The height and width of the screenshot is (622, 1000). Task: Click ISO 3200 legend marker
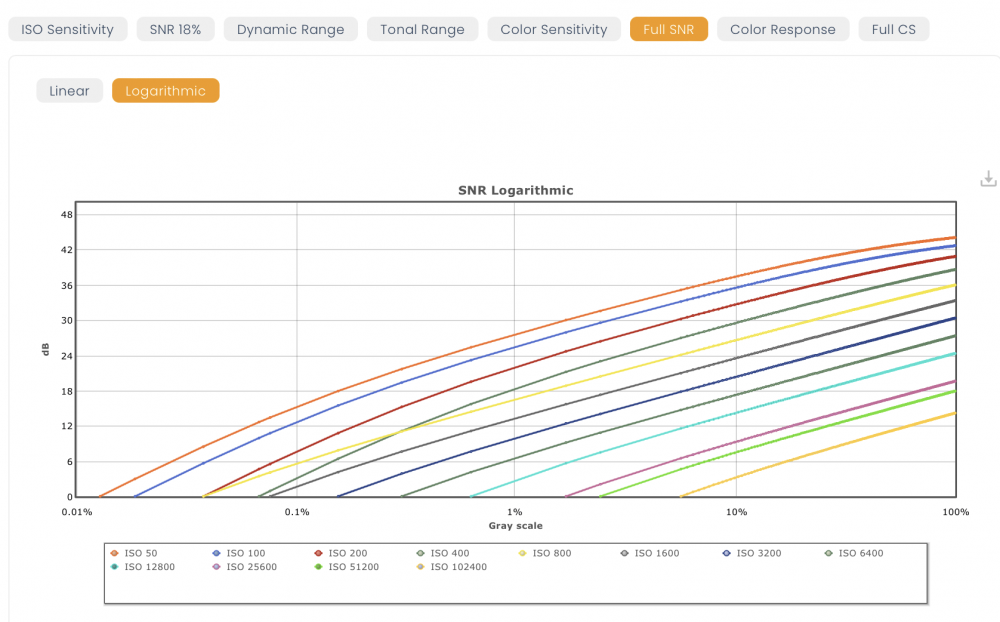coord(726,553)
